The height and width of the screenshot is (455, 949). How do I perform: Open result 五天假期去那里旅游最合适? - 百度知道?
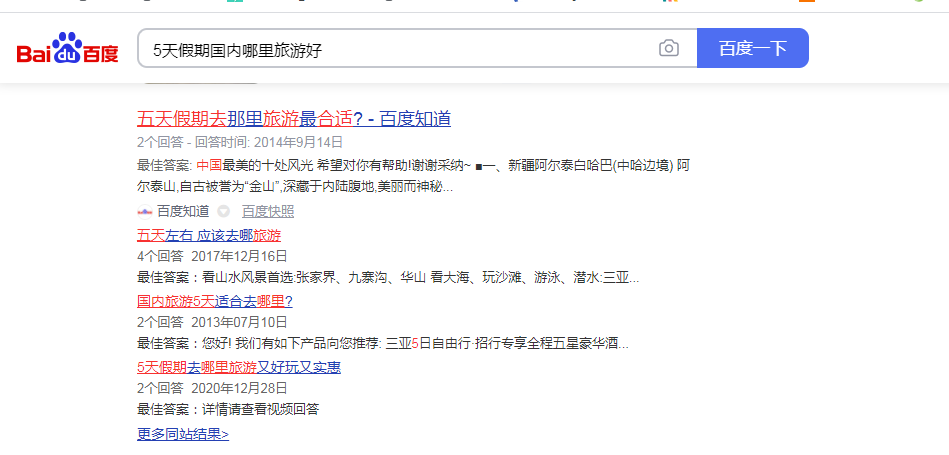294,119
